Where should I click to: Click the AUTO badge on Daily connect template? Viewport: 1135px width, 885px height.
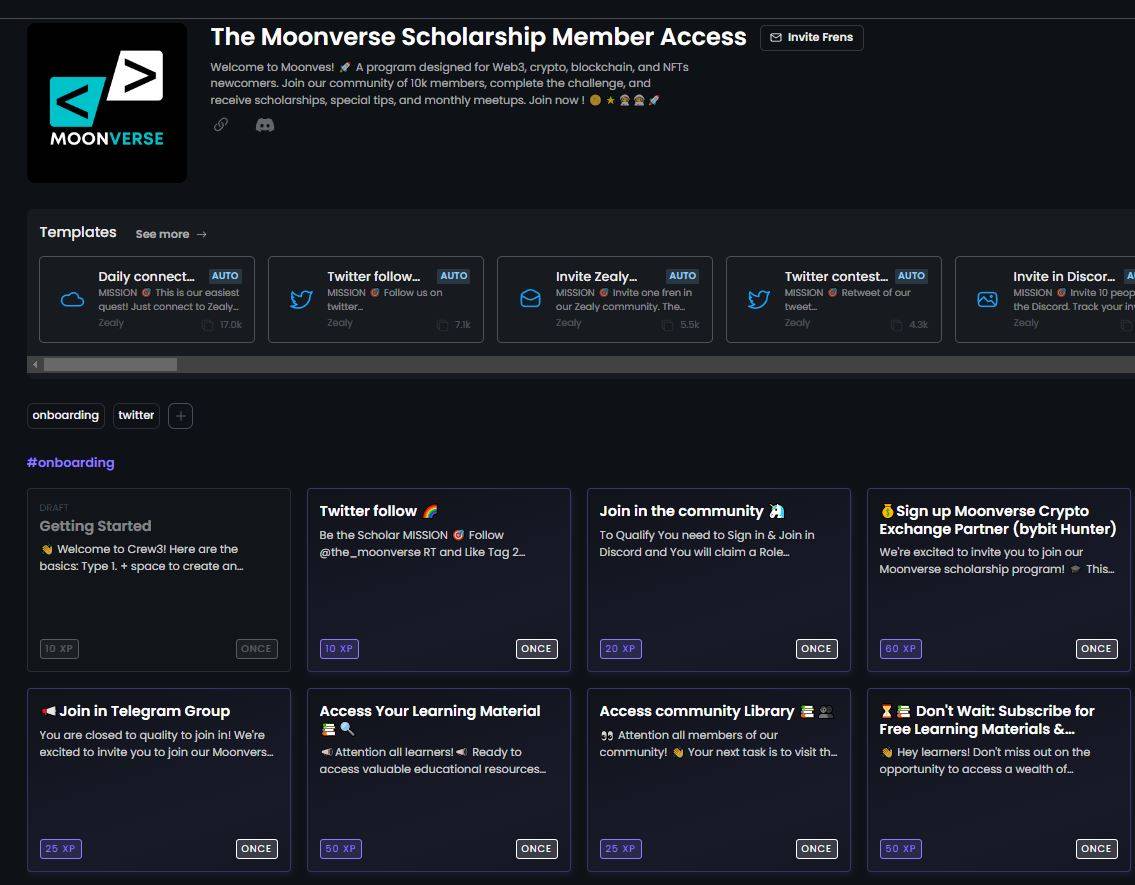225,276
